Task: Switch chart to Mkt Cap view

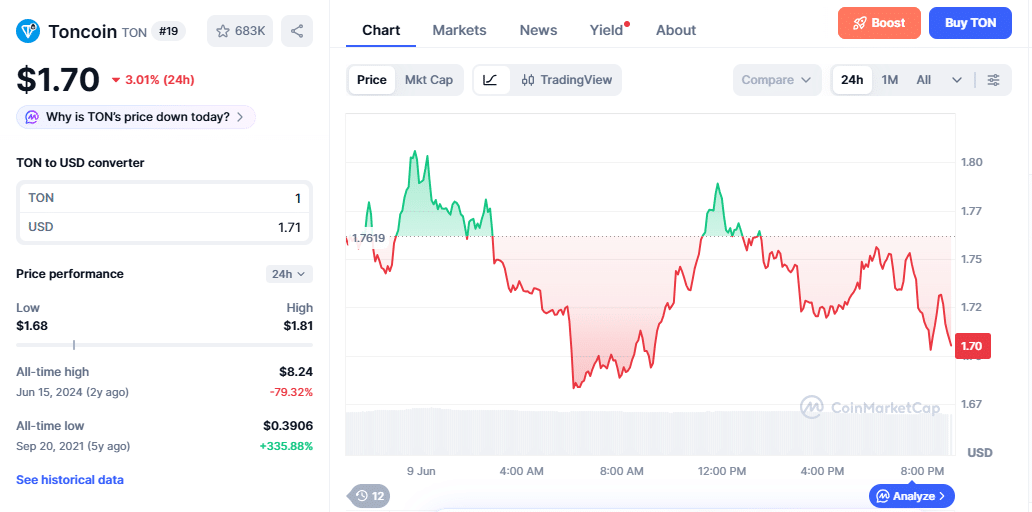Action: (428, 80)
